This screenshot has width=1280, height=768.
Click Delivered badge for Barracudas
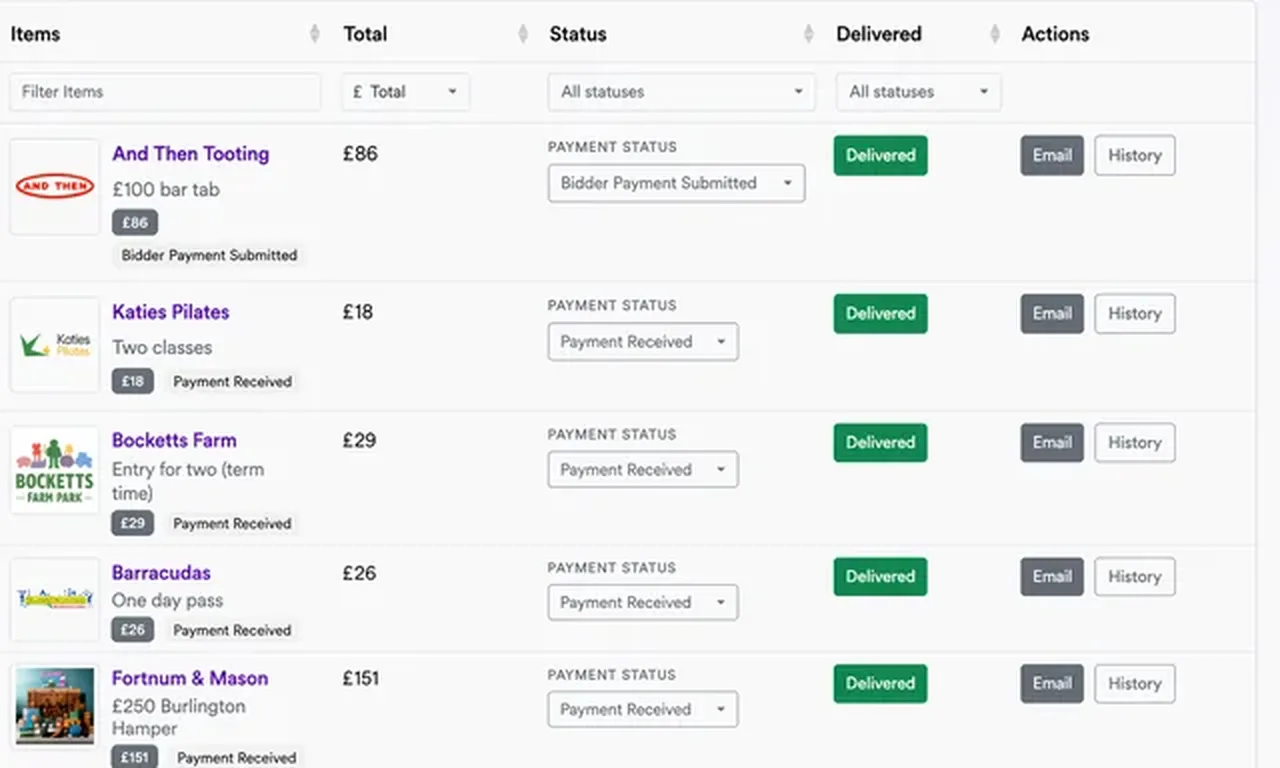[881, 577]
